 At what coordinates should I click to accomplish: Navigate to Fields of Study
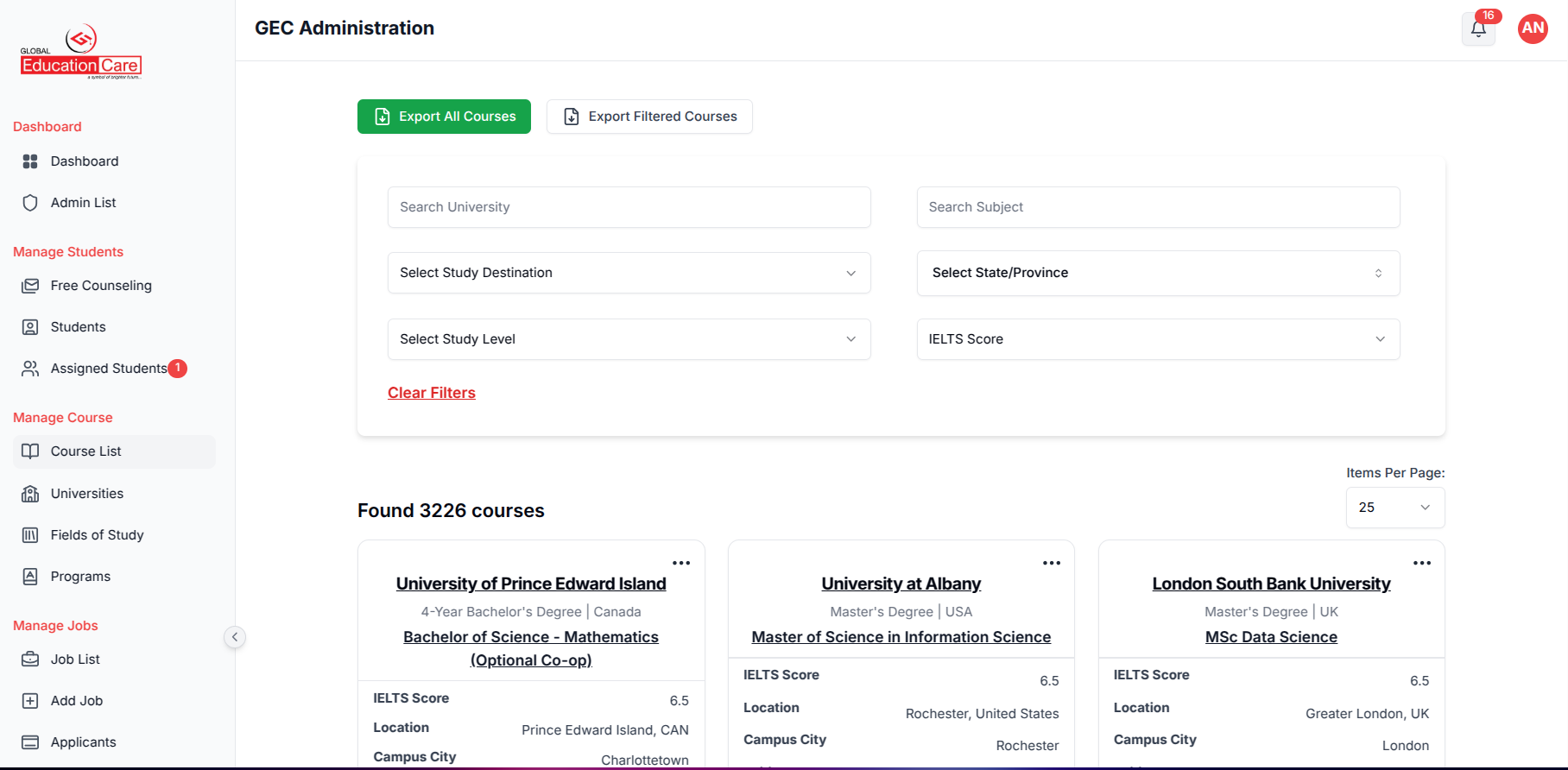(x=97, y=535)
